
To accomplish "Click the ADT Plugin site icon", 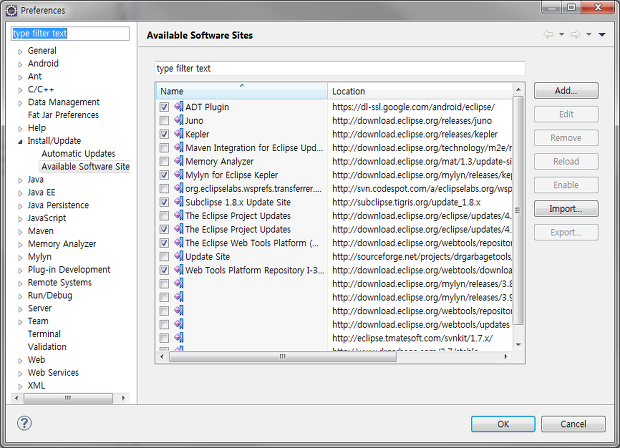I will 179,107.
